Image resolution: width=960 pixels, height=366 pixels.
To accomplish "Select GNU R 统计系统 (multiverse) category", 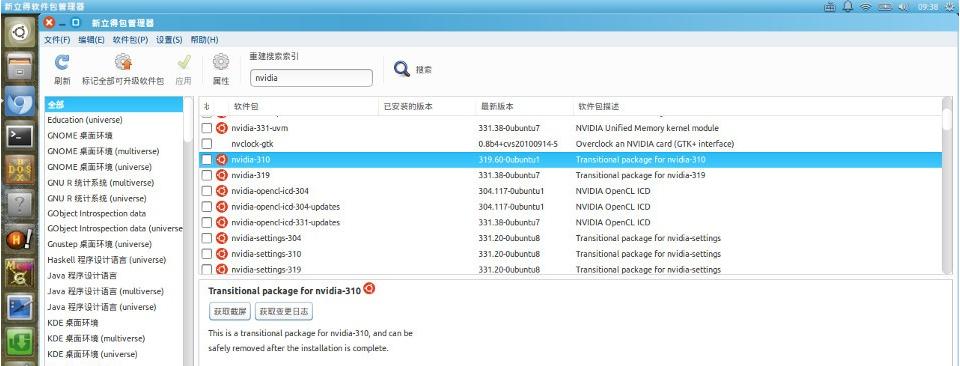I will click(x=114, y=182).
